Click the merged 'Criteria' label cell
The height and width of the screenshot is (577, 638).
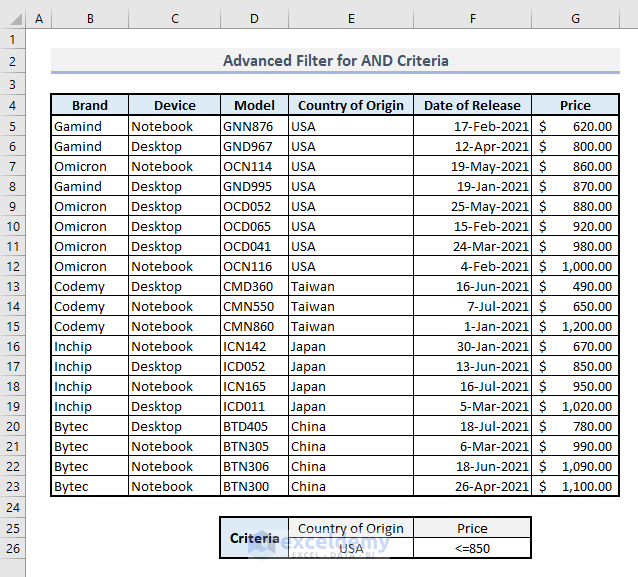pos(254,538)
